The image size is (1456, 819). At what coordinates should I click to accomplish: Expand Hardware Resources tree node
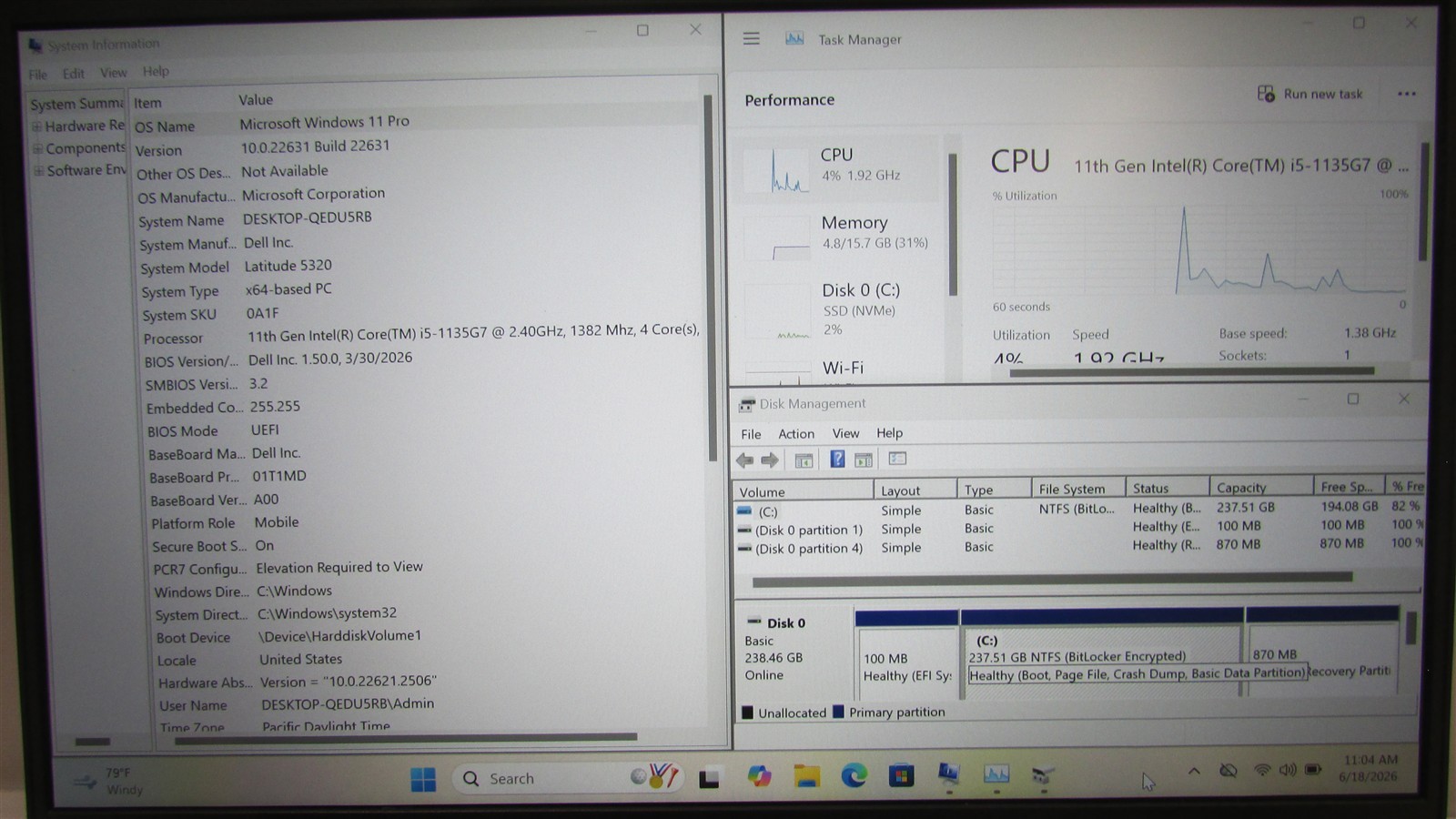click(37, 126)
